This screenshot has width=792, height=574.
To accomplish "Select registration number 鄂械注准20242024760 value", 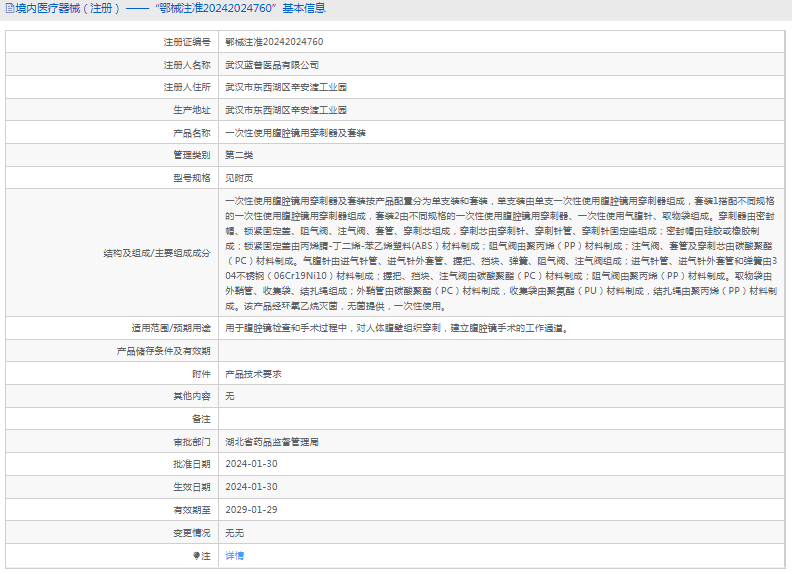I will pyautogui.click(x=274, y=42).
